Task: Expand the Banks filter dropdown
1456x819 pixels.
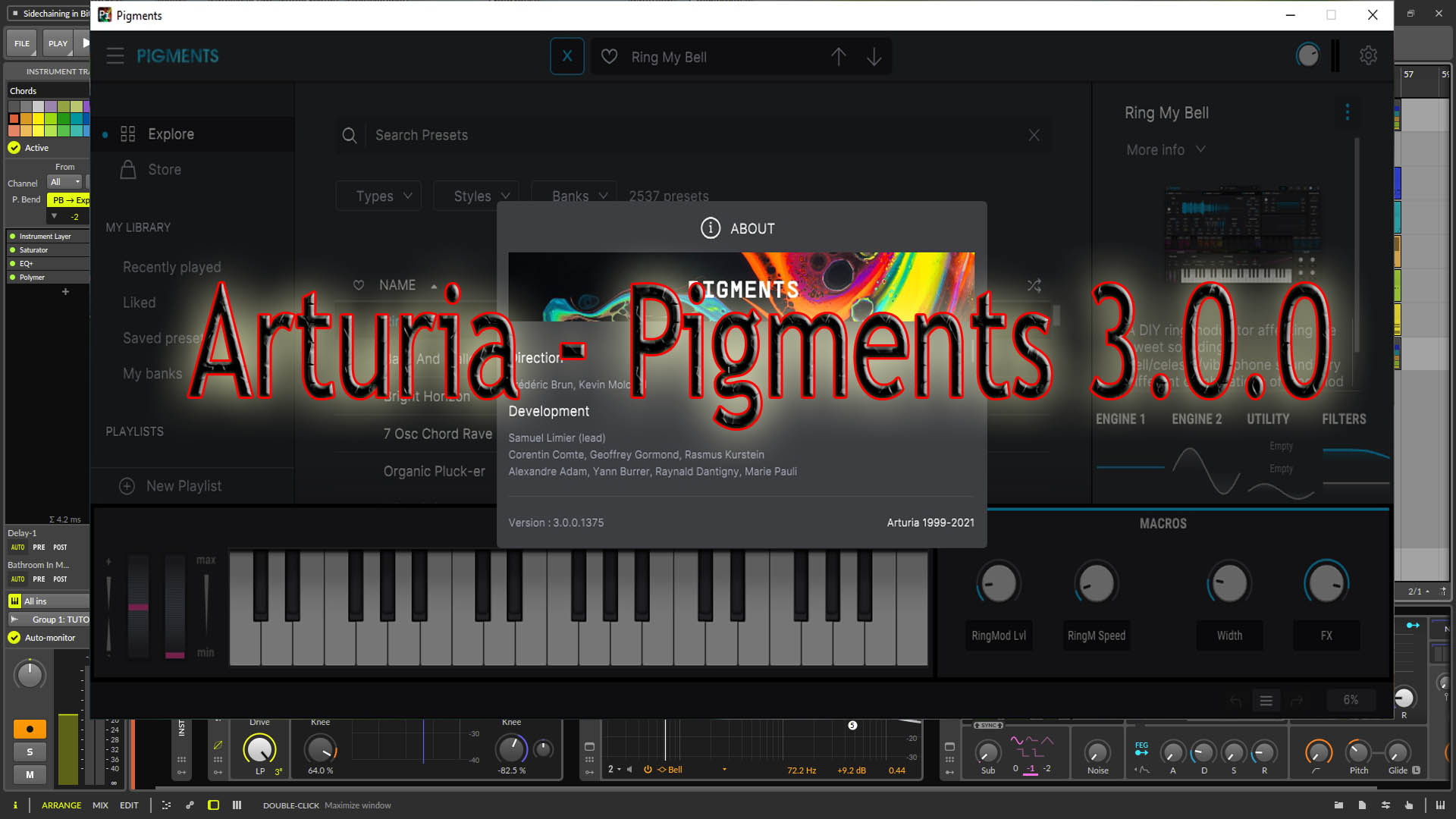Action: pyautogui.click(x=575, y=196)
